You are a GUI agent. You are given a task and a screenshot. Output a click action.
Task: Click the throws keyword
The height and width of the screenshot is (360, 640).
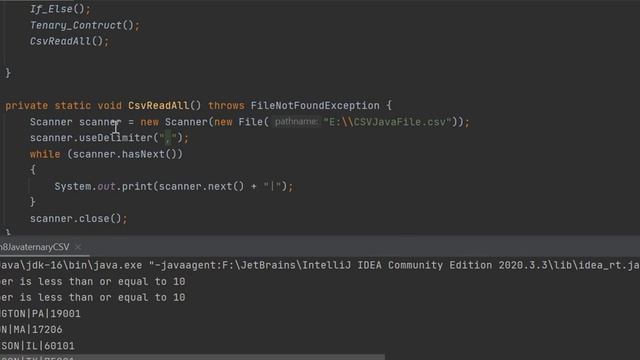(226, 106)
